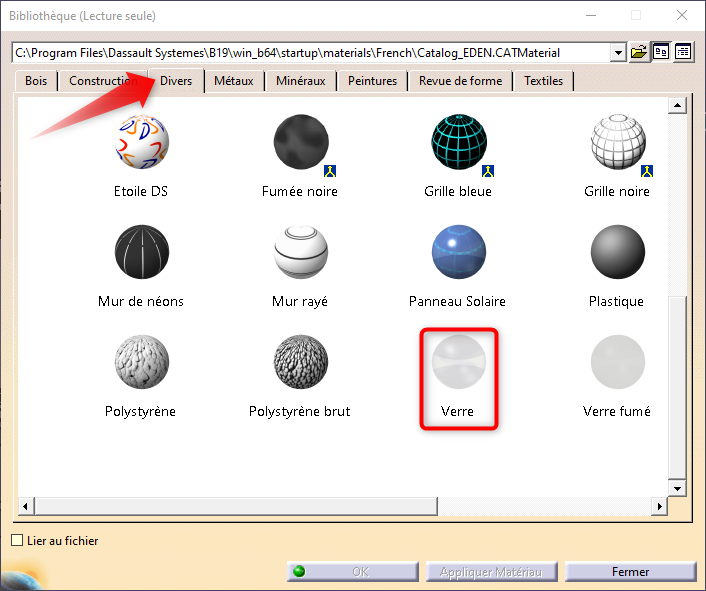Open the material library folder icon
The height and width of the screenshot is (591, 706).
(x=639, y=52)
